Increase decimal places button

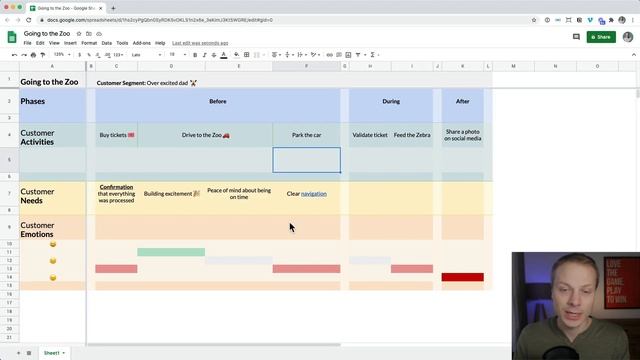(x=108, y=55)
